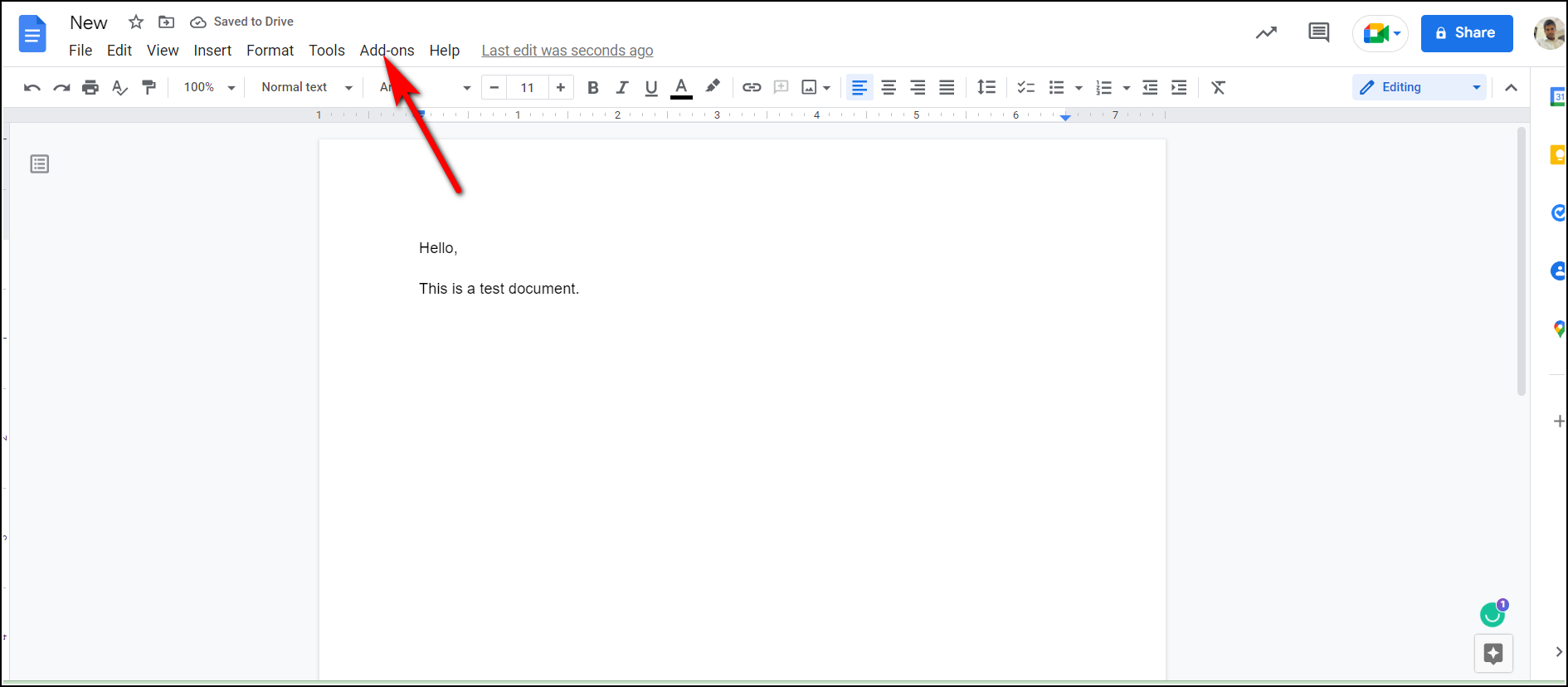
Task: Insert a checklist
Action: pos(1026,87)
